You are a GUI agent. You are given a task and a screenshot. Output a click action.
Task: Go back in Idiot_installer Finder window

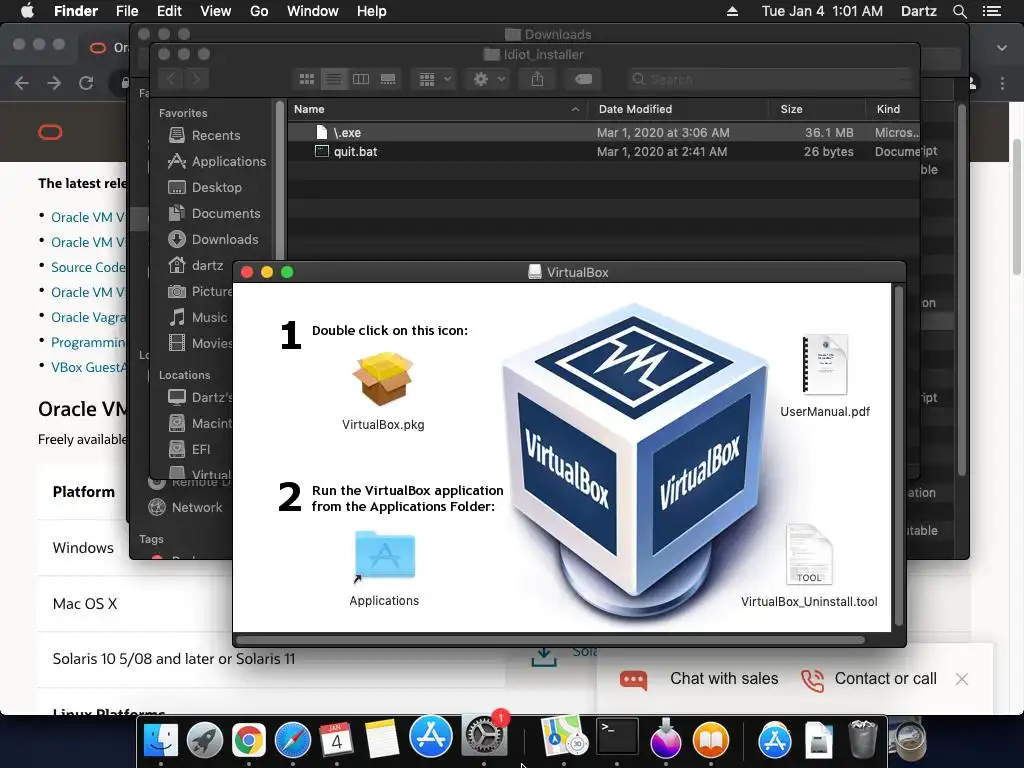[171, 79]
